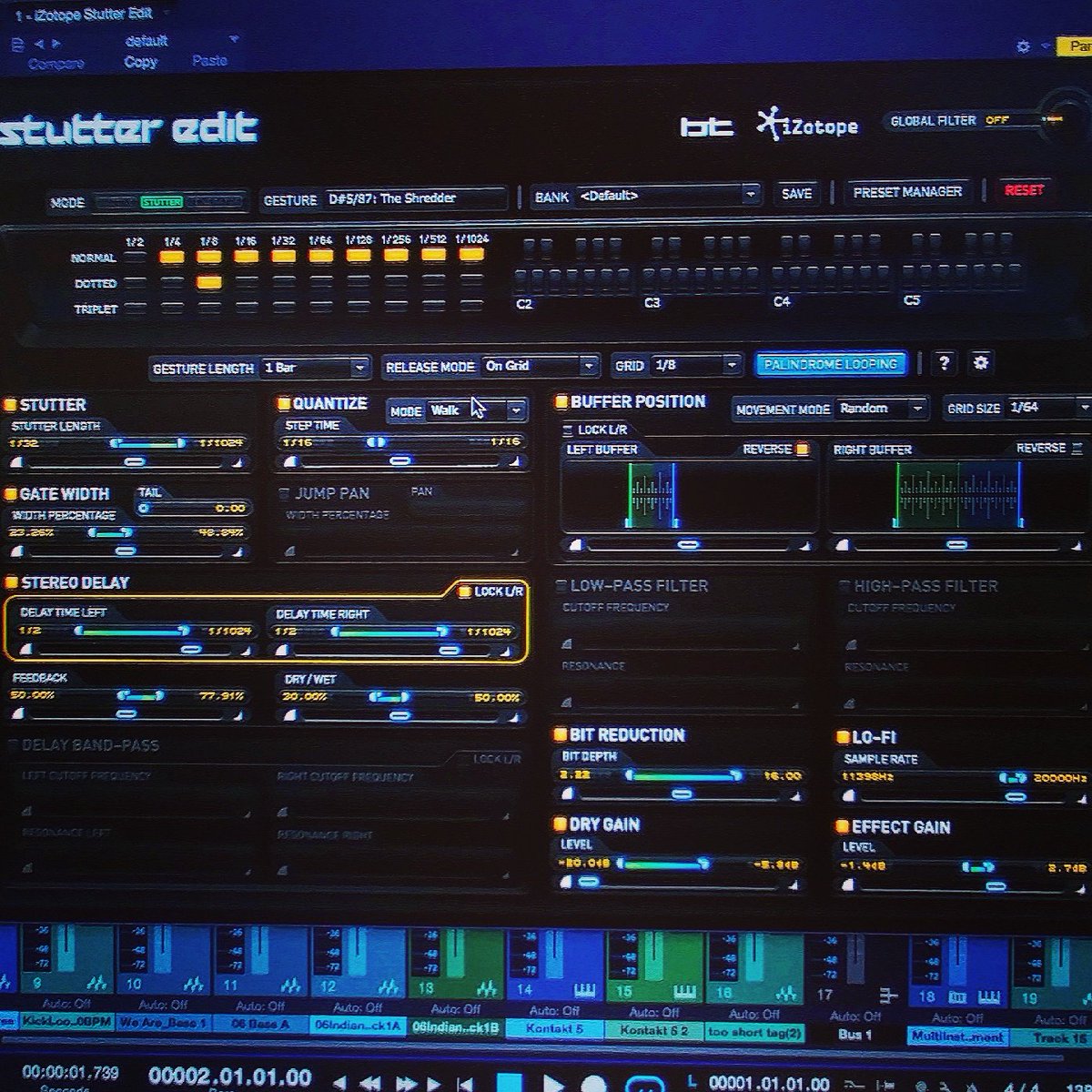Image resolution: width=1092 pixels, height=1092 pixels.
Task: Open the RELEASE MODE On Grid dropdown
Action: [x=541, y=366]
